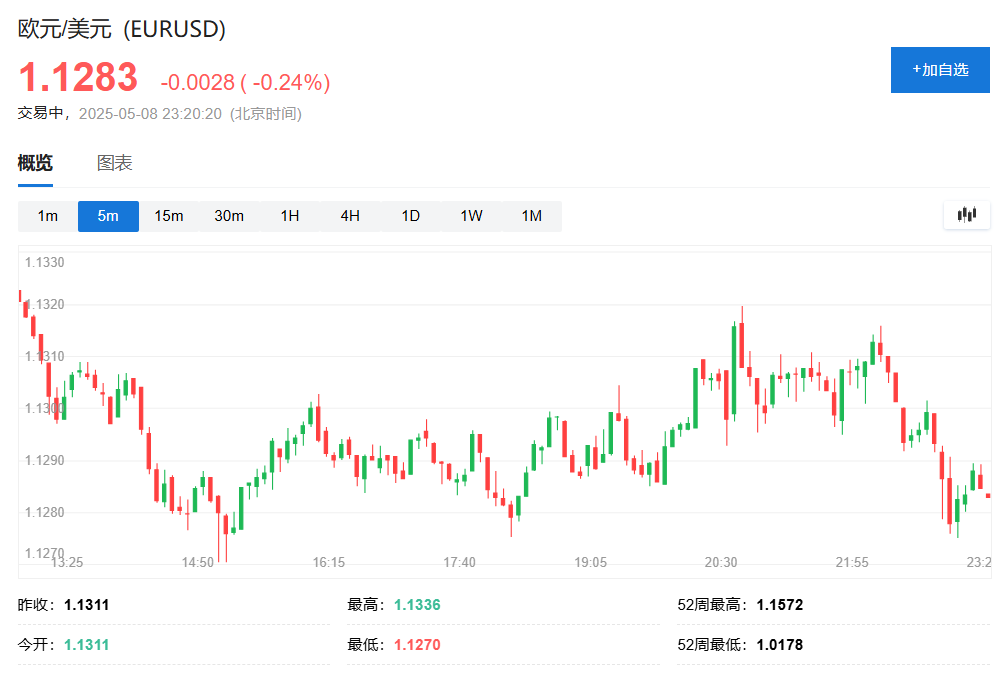Click the 21:55 time axis label
The height and width of the screenshot is (681, 1004).
click(x=852, y=563)
